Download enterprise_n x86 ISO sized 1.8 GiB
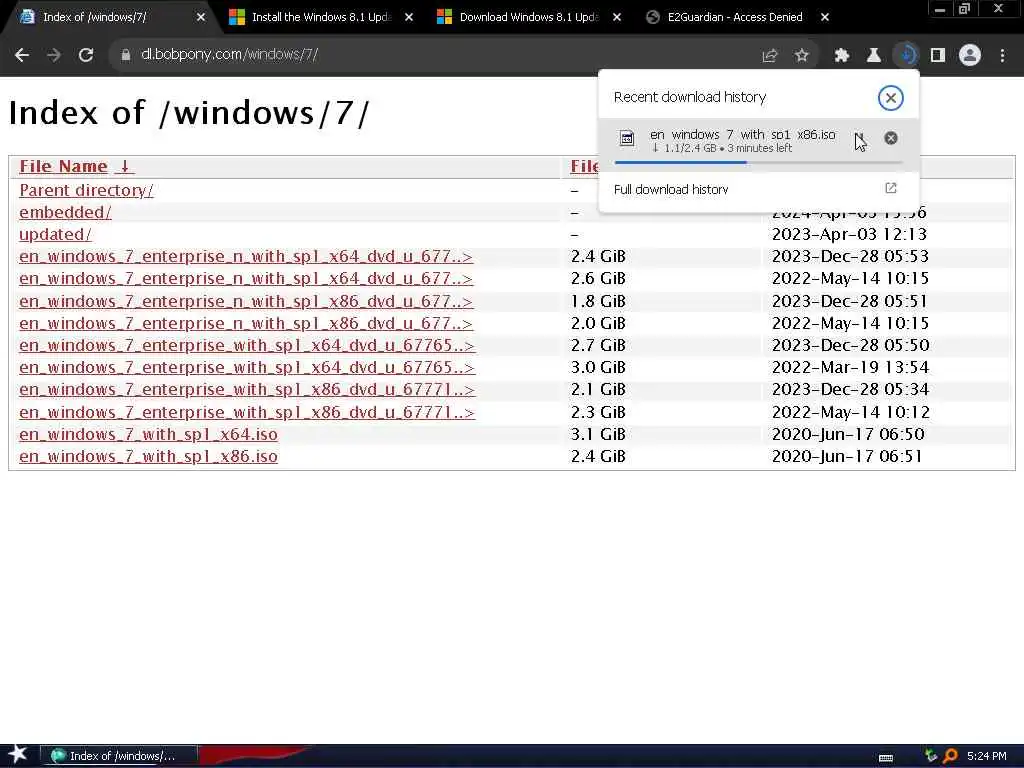Viewport: 1024px width, 768px height. click(246, 301)
